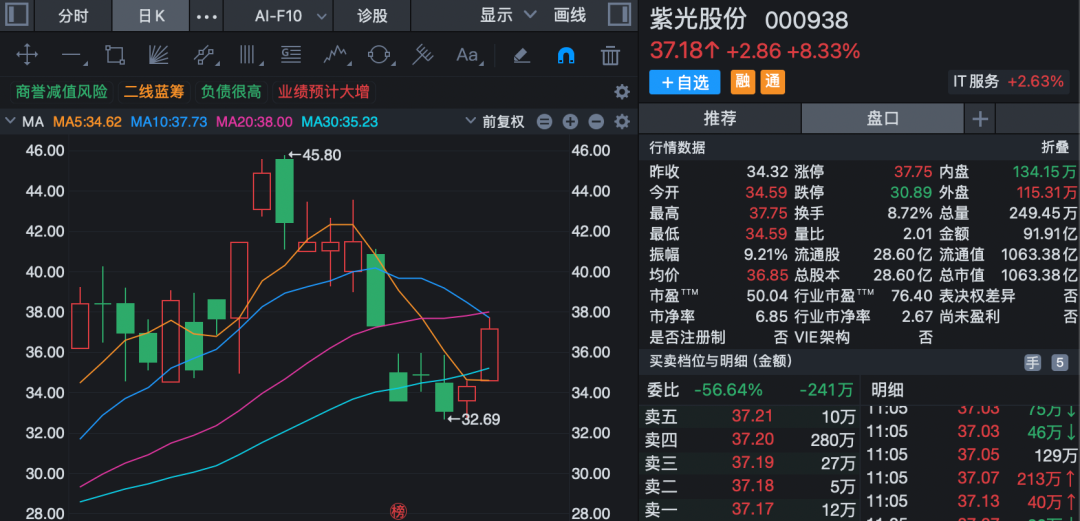
Task: Click the MA5:34.62 indicator label
Action: pyautogui.click(x=87, y=122)
